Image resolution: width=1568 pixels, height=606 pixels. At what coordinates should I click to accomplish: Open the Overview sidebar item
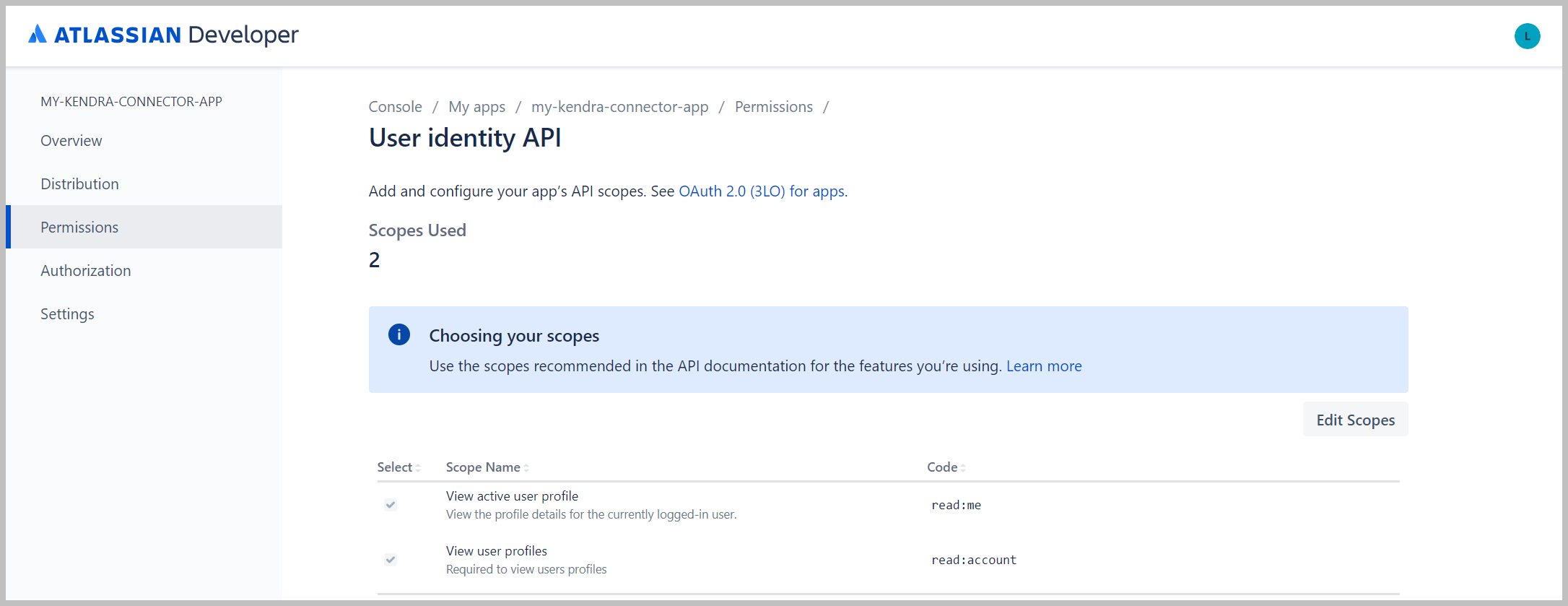(x=144, y=140)
